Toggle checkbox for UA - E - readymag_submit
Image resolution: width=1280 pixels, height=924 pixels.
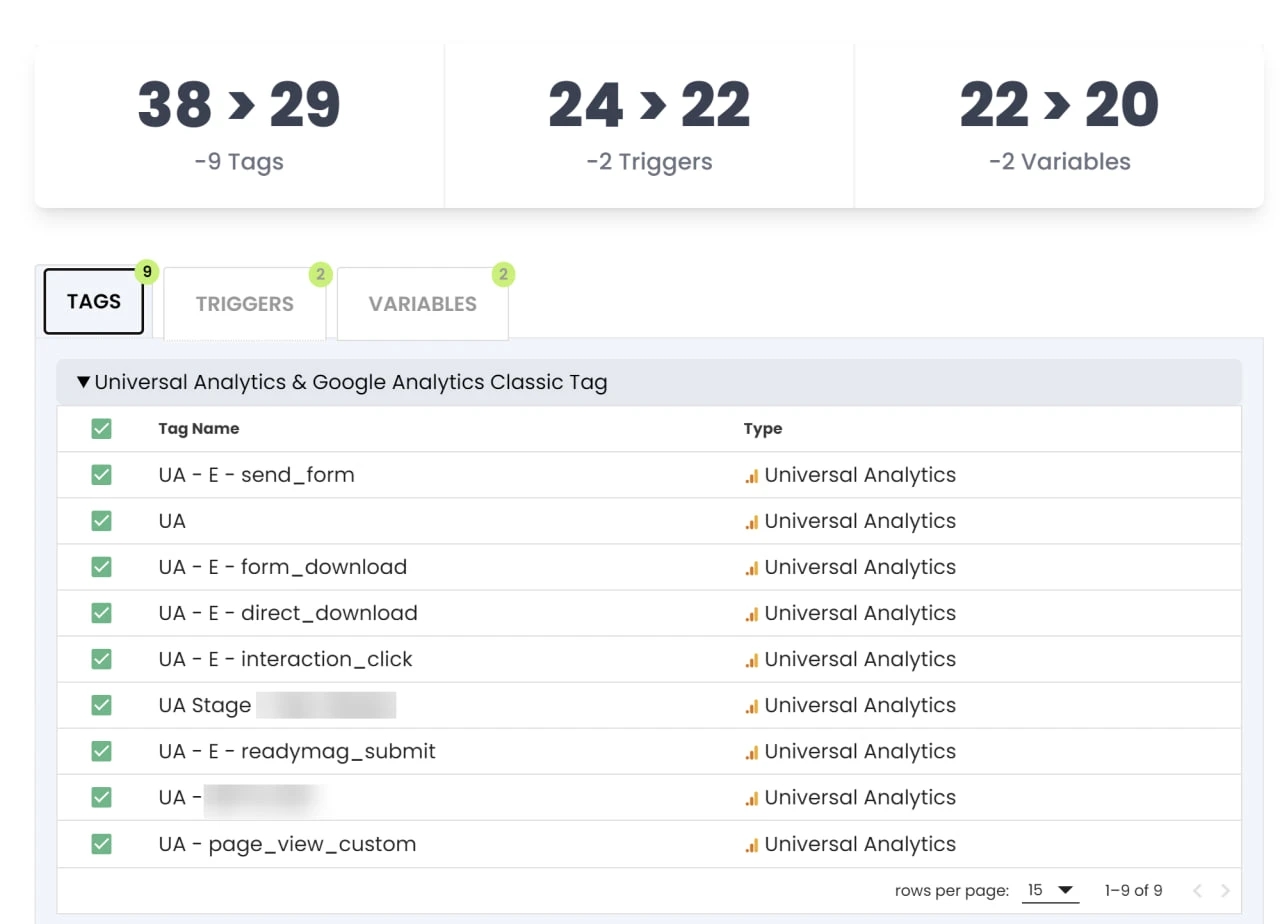click(x=101, y=751)
